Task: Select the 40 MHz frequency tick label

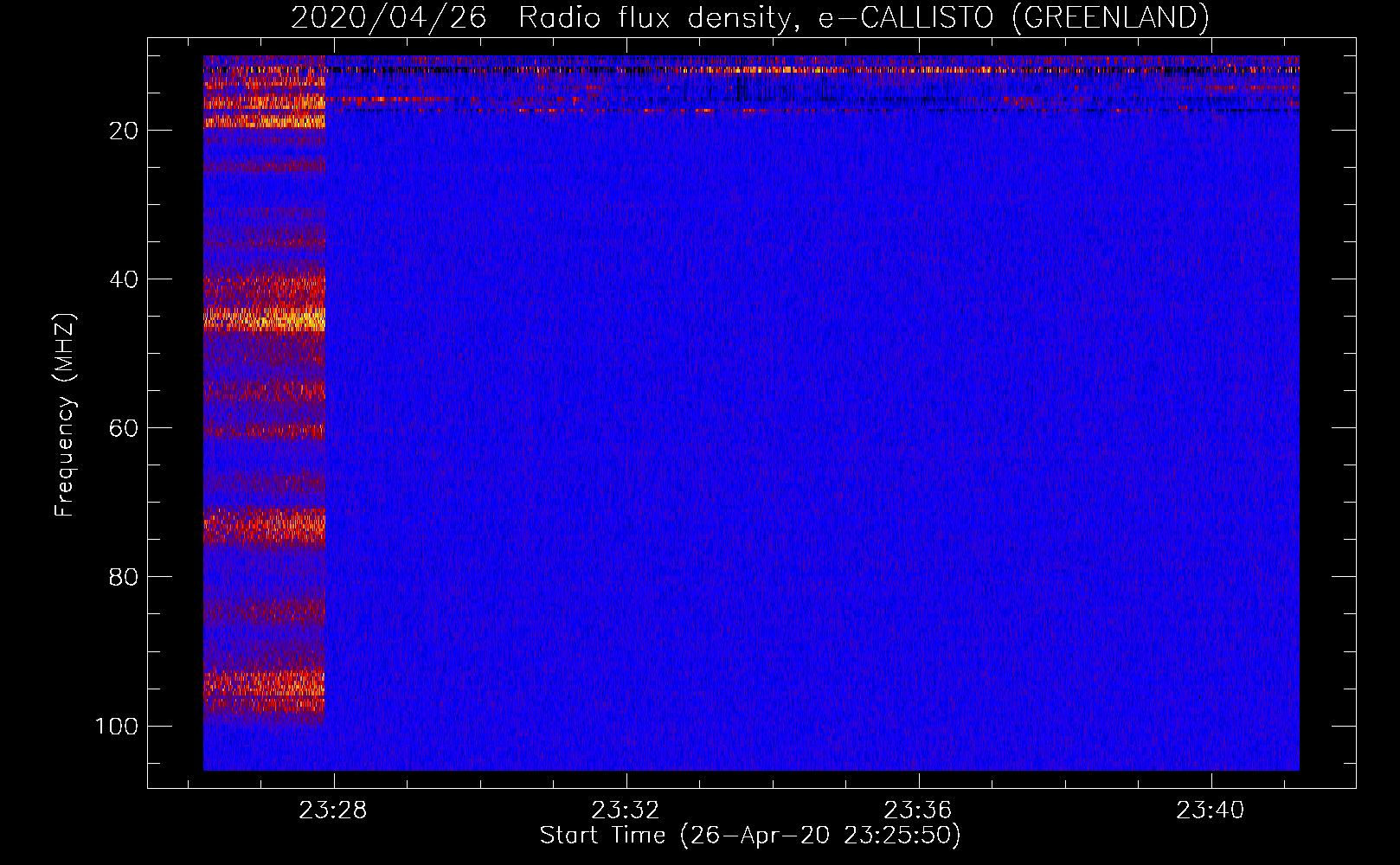Action: point(124,279)
